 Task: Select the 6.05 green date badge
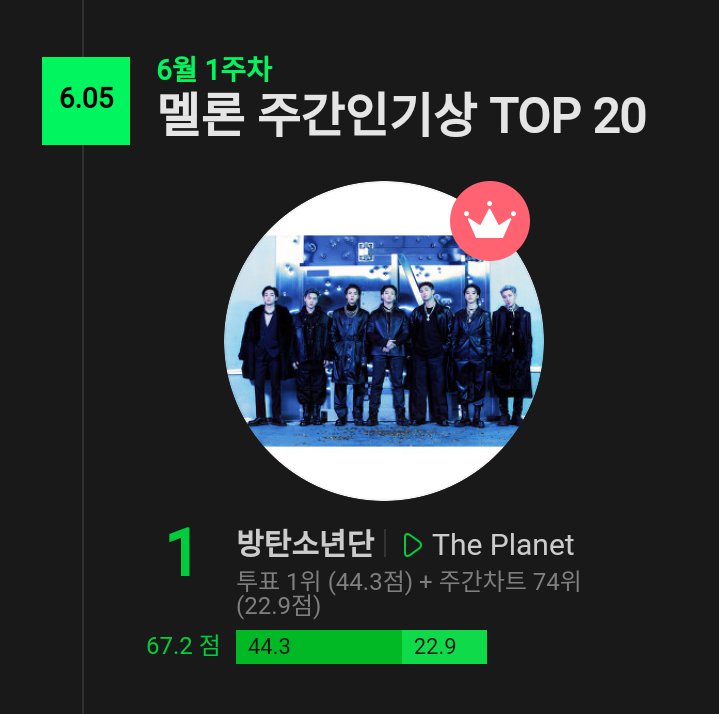click(86, 100)
